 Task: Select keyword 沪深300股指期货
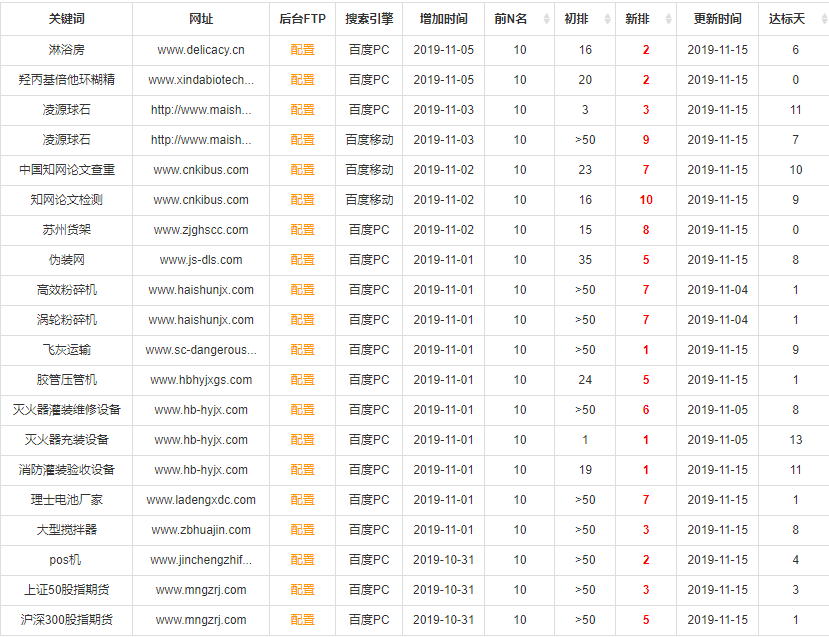pyautogui.click(x=67, y=620)
